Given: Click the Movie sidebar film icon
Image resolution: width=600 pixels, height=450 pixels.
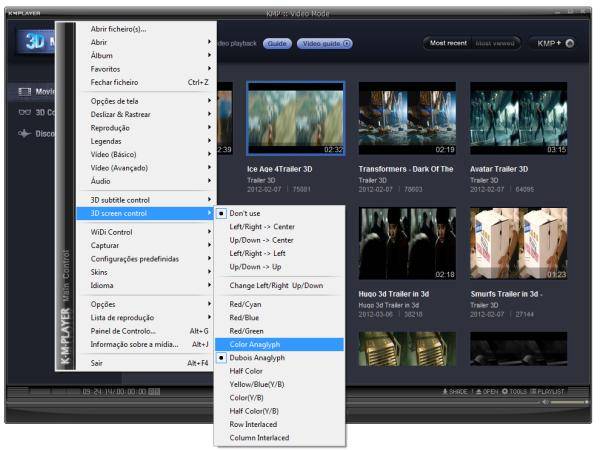Looking at the screenshot, I should pos(24,92).
